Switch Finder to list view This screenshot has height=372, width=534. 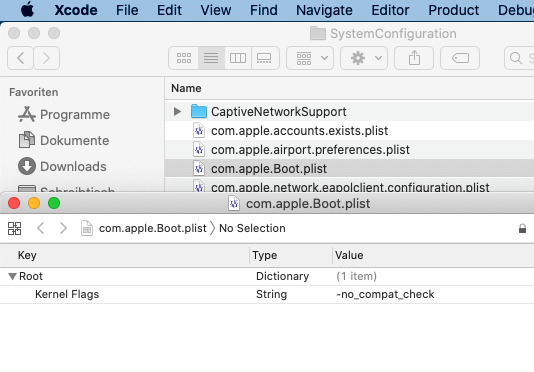pyautogui.click(x=211, y=58)
